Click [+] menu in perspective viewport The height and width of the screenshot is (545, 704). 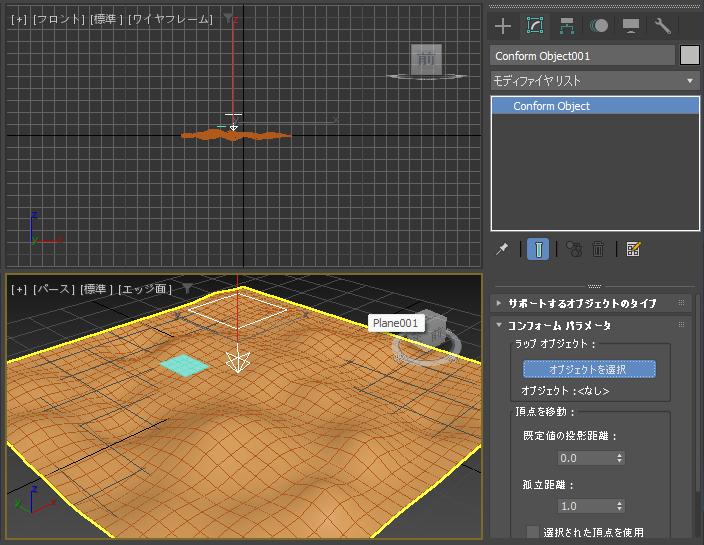[19, 289]
